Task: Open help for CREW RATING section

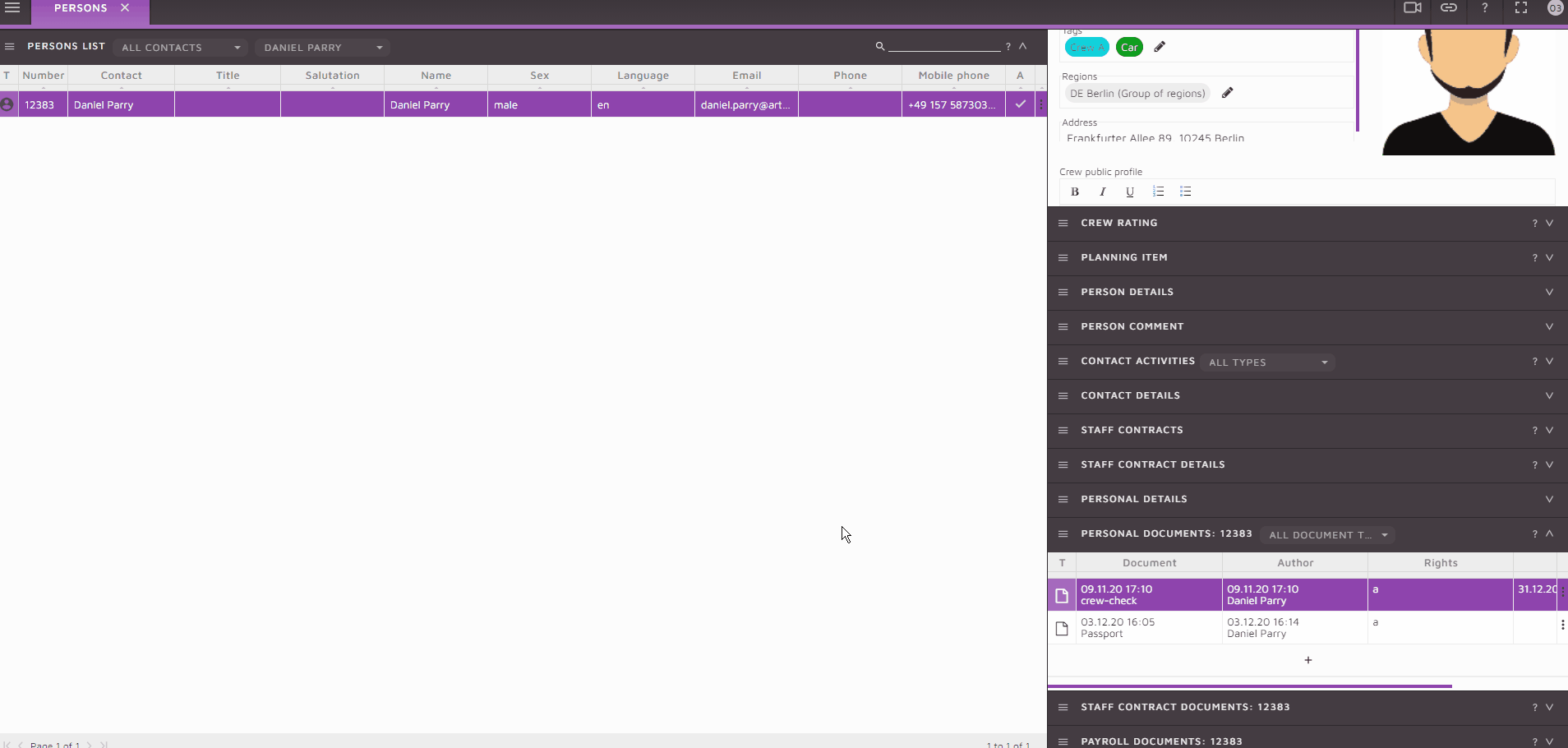Action: 1534,224
